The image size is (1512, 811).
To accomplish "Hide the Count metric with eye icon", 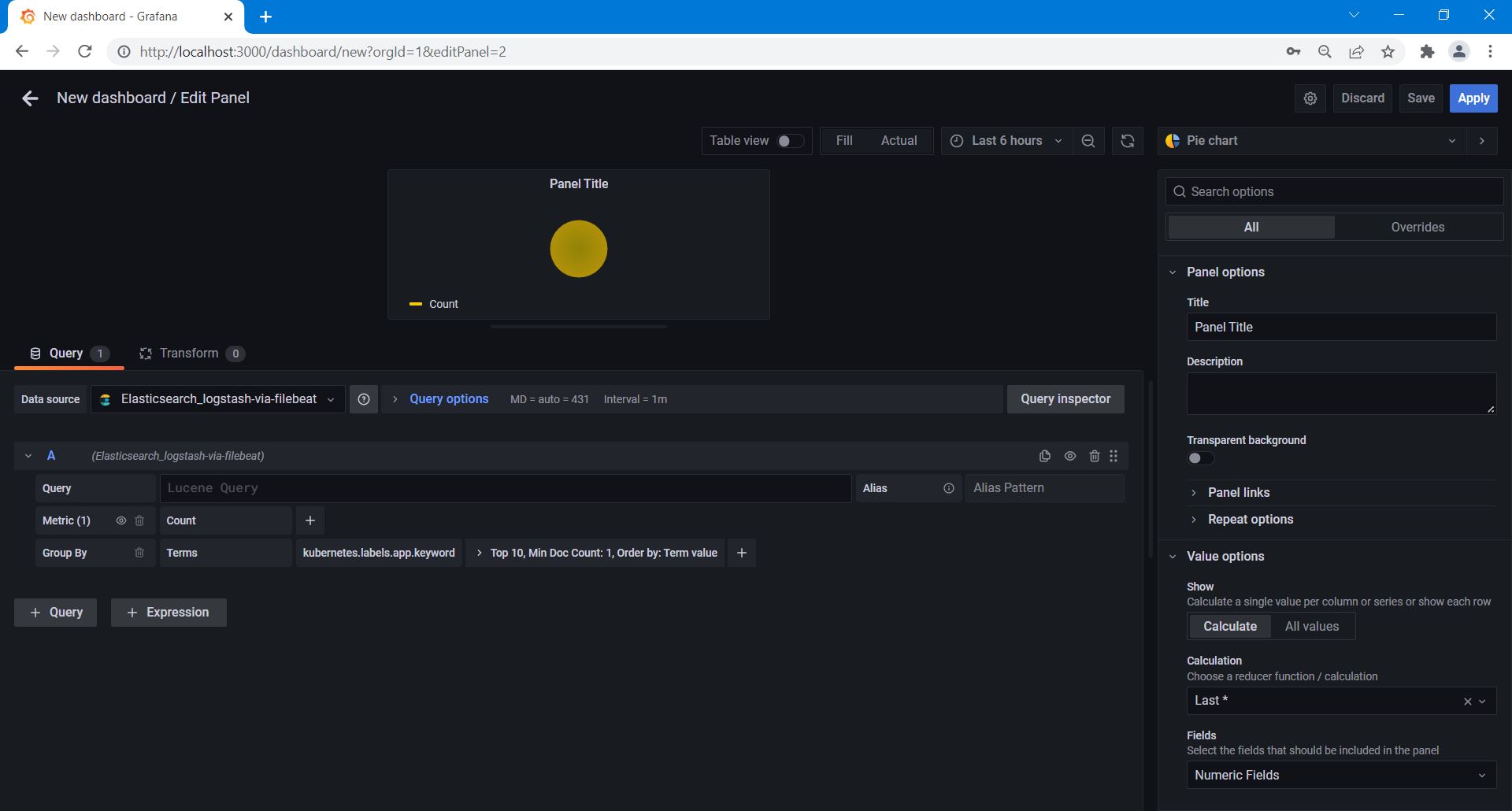I will click(121, 520).
